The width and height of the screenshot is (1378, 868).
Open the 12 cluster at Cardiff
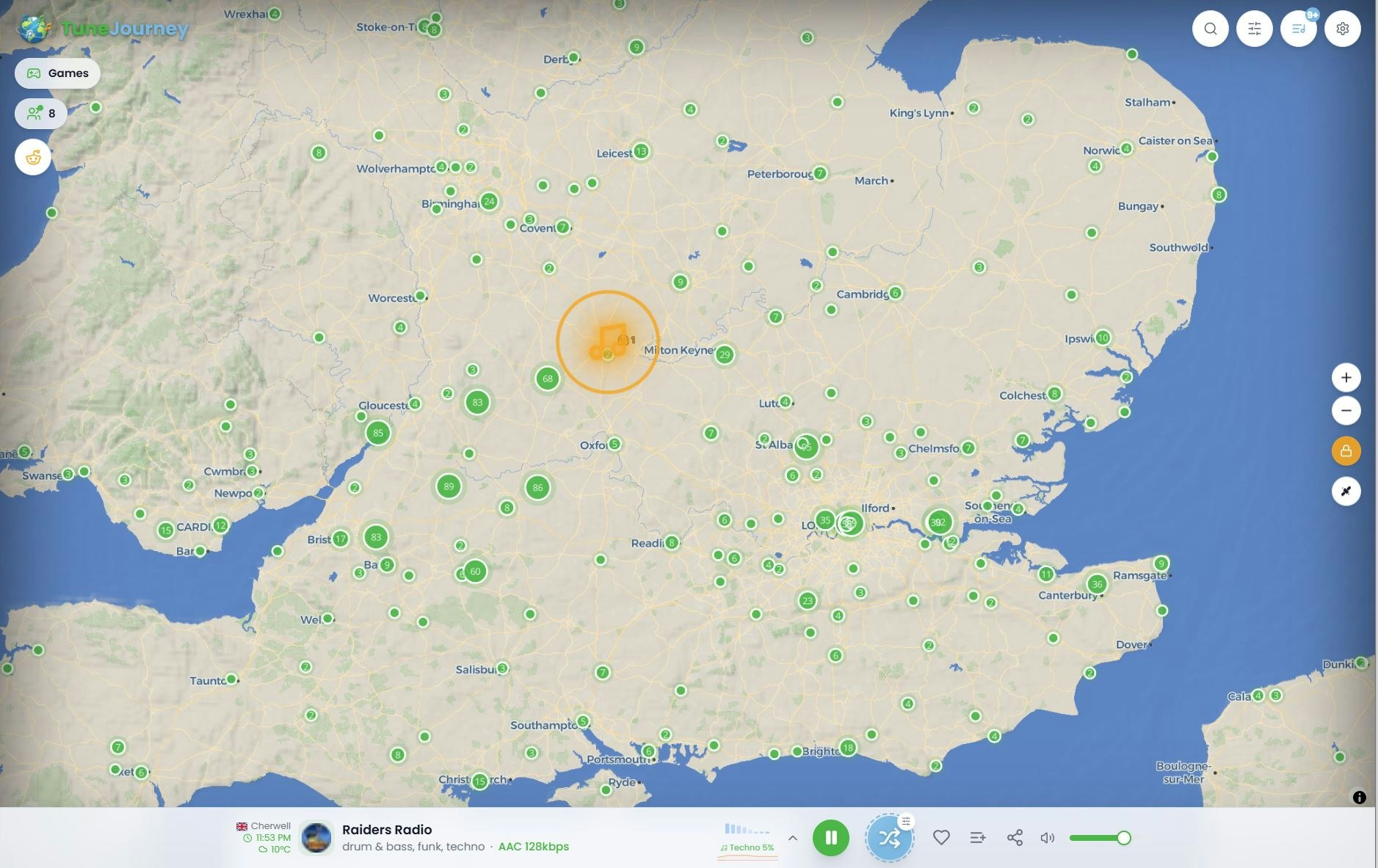coord(220,525)
